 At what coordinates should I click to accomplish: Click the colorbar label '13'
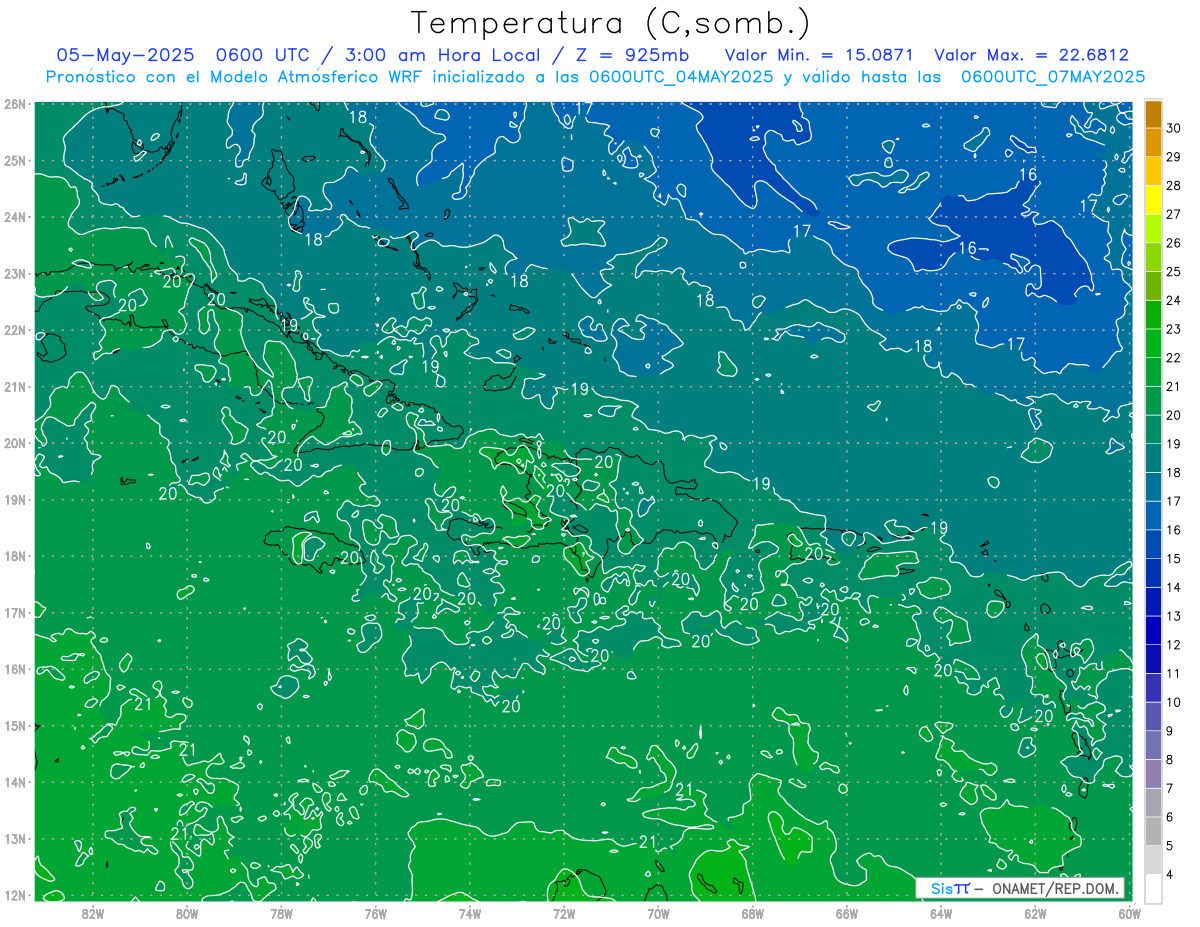[x=1174, y=616]
